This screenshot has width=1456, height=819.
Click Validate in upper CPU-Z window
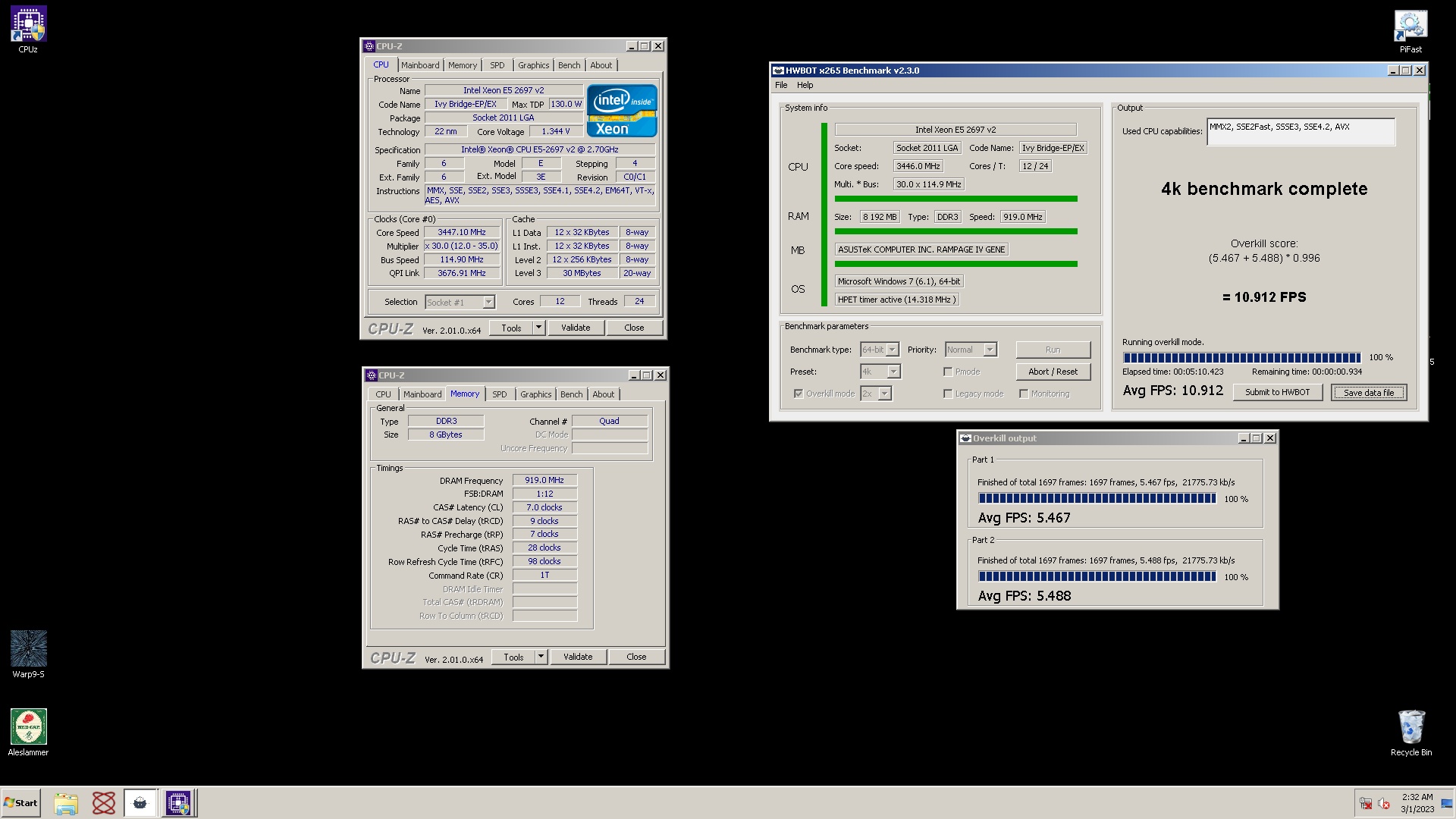576,328
